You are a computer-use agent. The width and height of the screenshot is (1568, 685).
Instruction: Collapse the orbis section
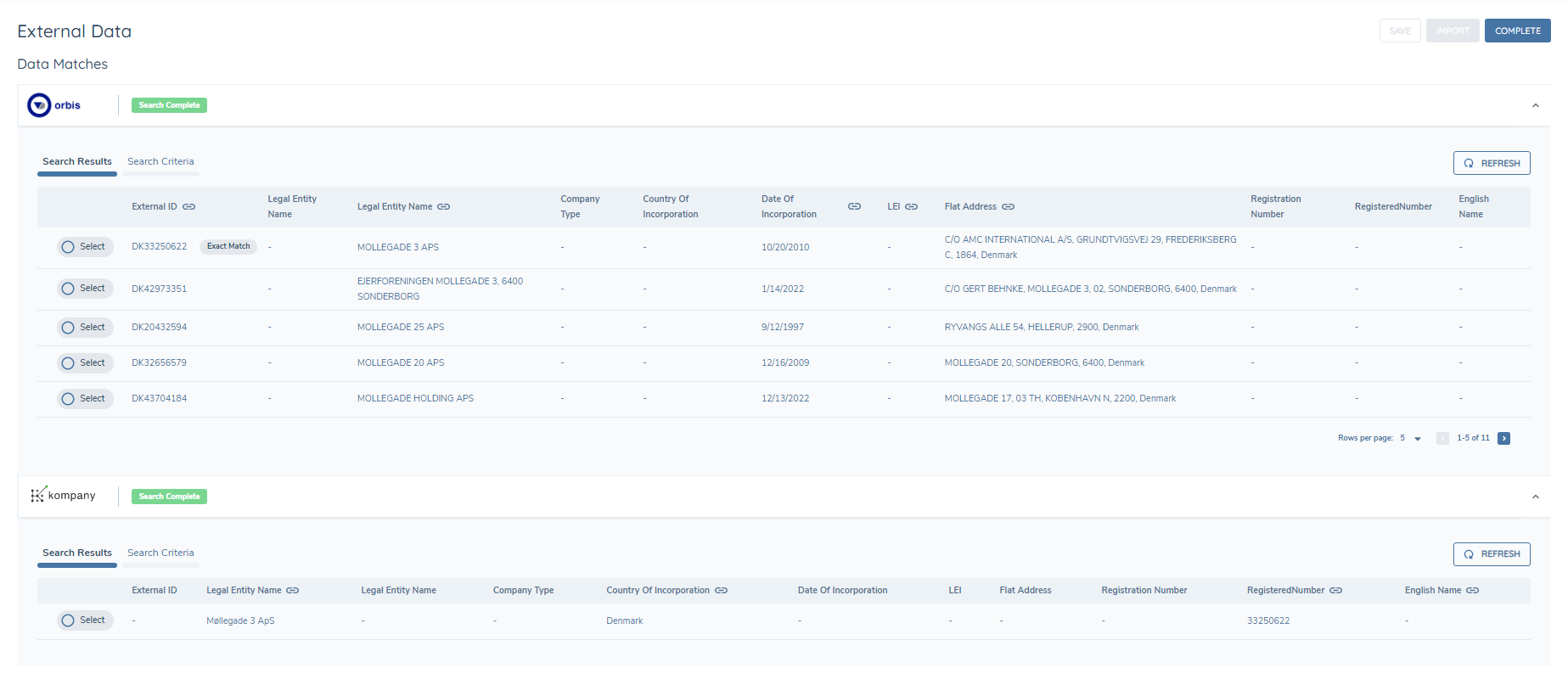(x=1535, y=106)
